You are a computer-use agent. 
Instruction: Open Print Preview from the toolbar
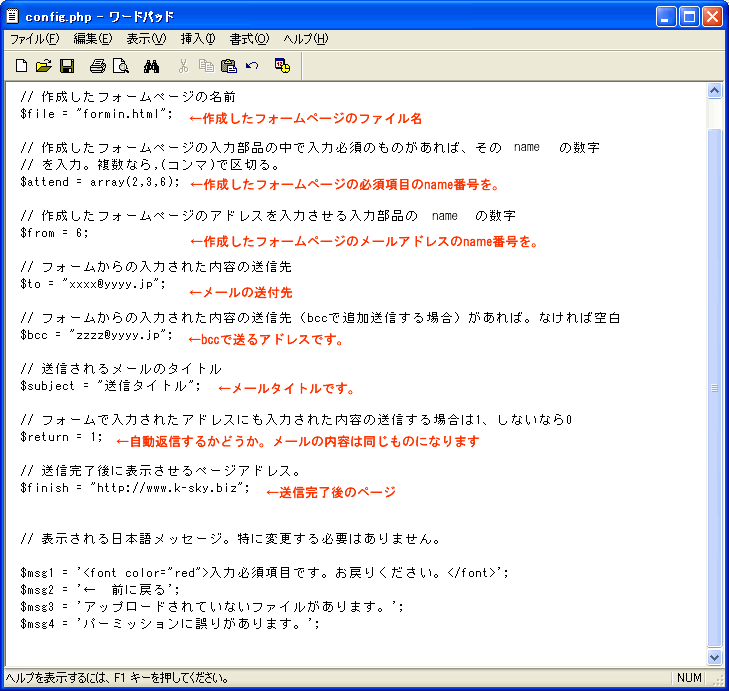pyautogui.click(x=121, y=67)
